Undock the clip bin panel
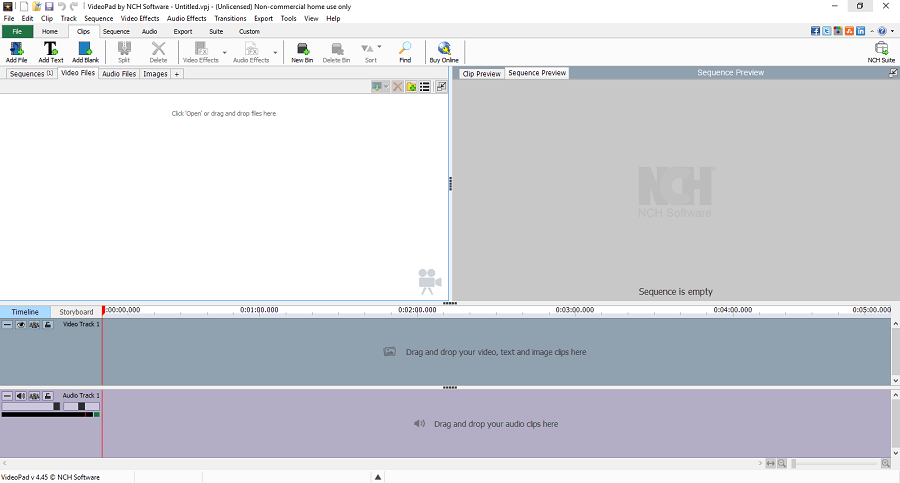 coord(441,87)
